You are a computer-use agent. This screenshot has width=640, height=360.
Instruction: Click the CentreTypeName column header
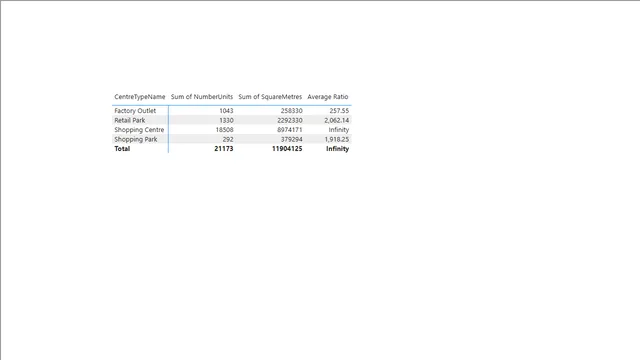(x=140, y=97)
